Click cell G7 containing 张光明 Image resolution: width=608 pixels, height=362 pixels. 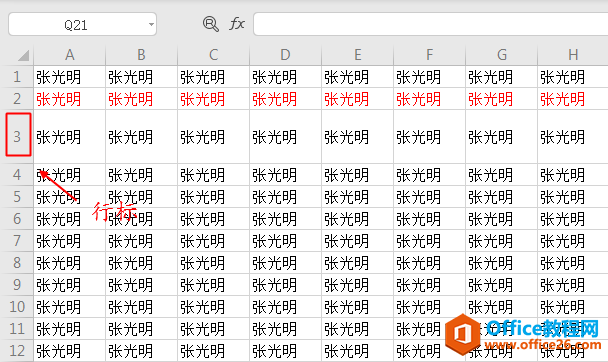click(502, 241)
